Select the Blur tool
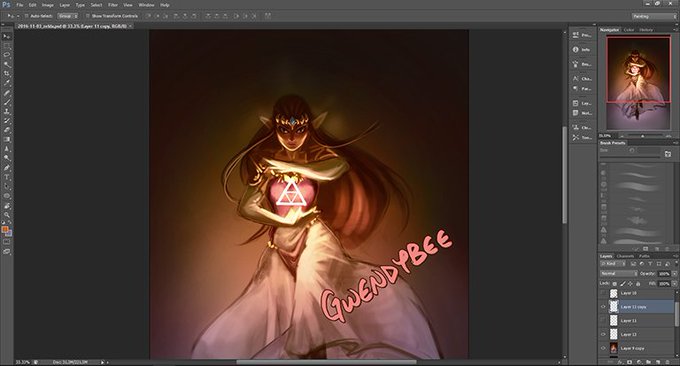 coord(7,149)
